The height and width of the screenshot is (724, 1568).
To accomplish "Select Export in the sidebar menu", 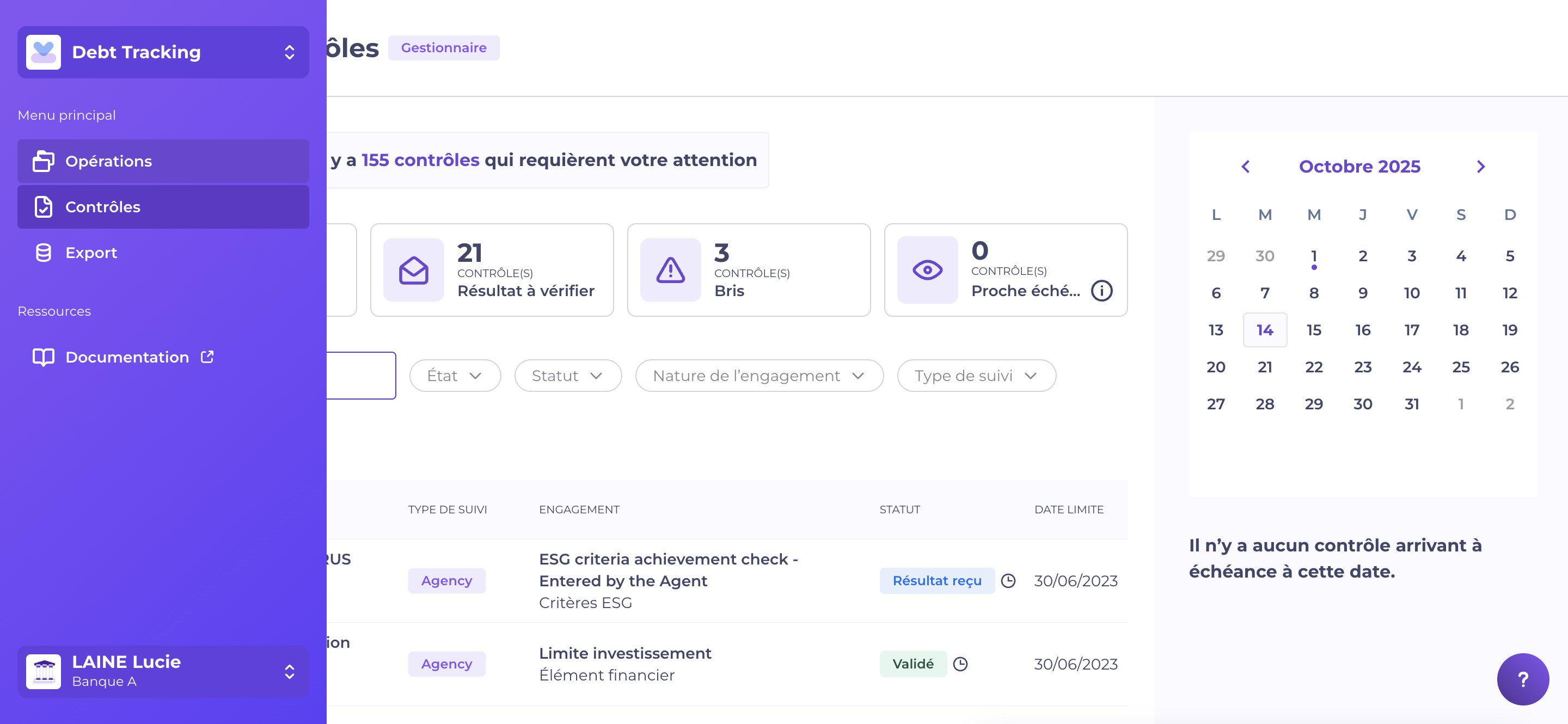I will tap(91, 253).
